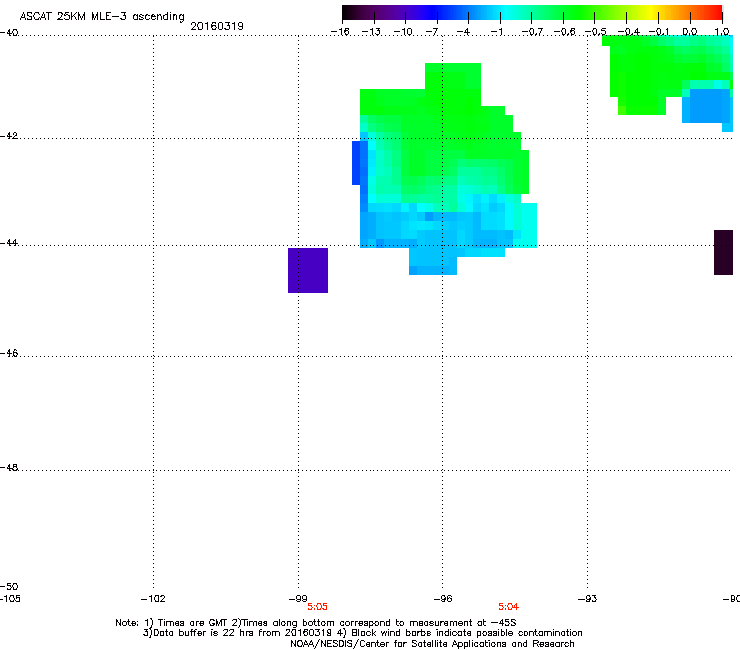Click the -105 longitude axis label
This screenshot has width=740, height=650.
click(x=10, y=599)
